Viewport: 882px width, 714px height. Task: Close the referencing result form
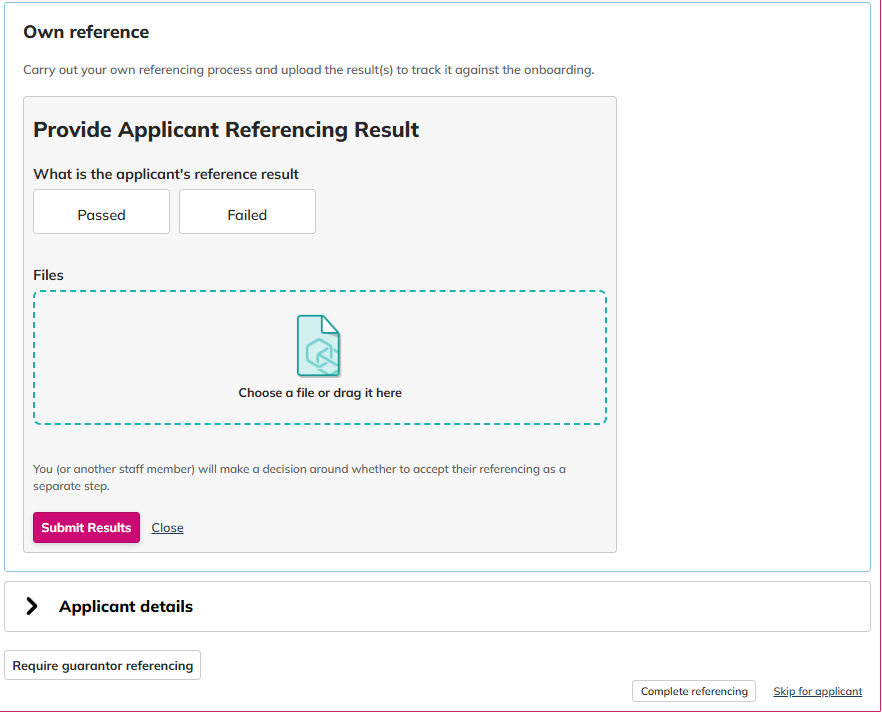167,528
